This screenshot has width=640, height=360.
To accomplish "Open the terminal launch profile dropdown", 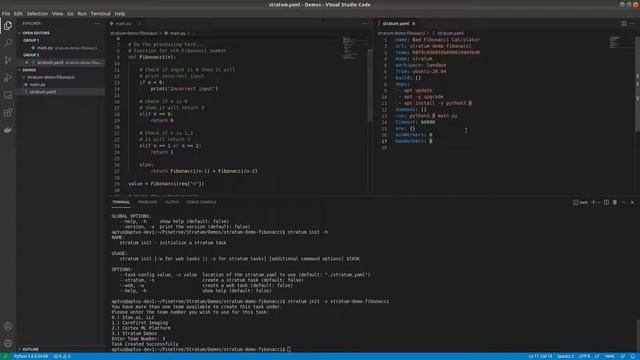I will 599,202.
